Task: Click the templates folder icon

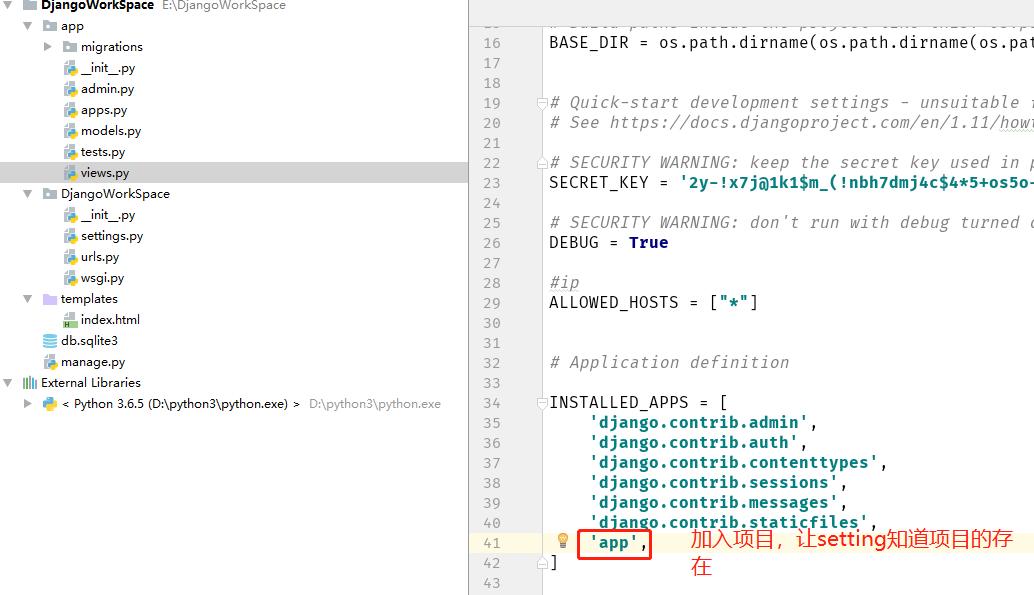Action: click(49, 299)
